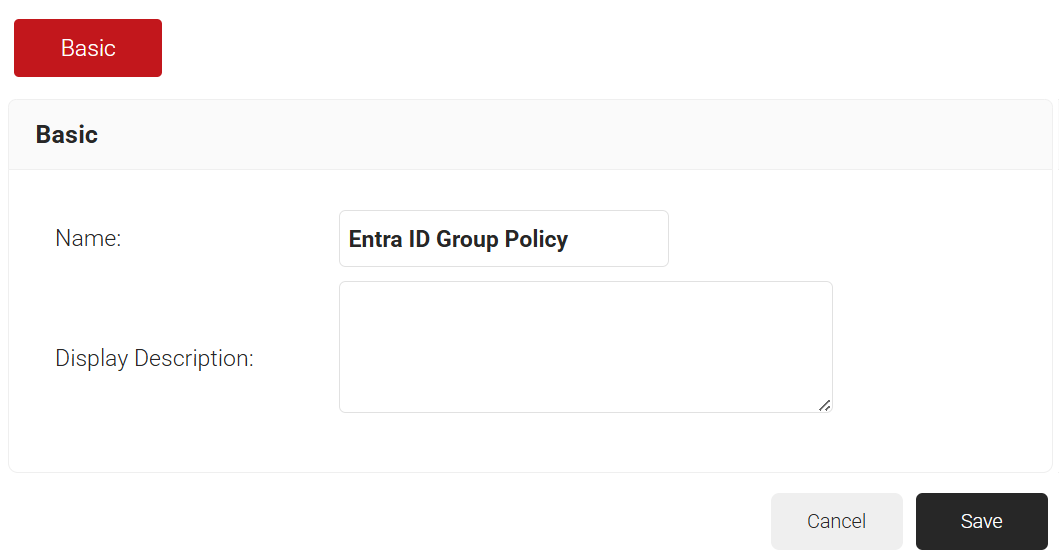The width and height of the screenshot is (1059, 560).
Task: Click the top-left of the description box
Action: 350,292
